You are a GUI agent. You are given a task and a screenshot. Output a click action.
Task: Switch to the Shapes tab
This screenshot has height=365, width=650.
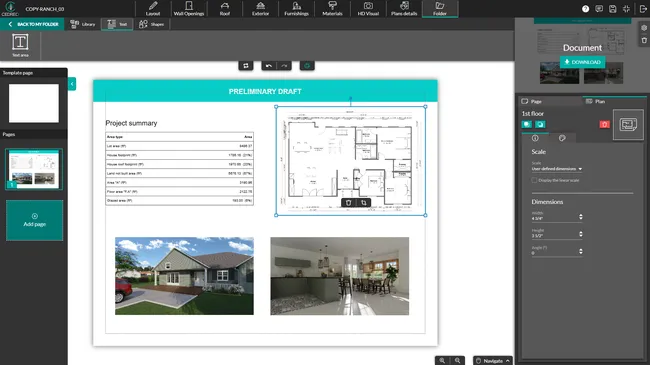tap(152, 24)
